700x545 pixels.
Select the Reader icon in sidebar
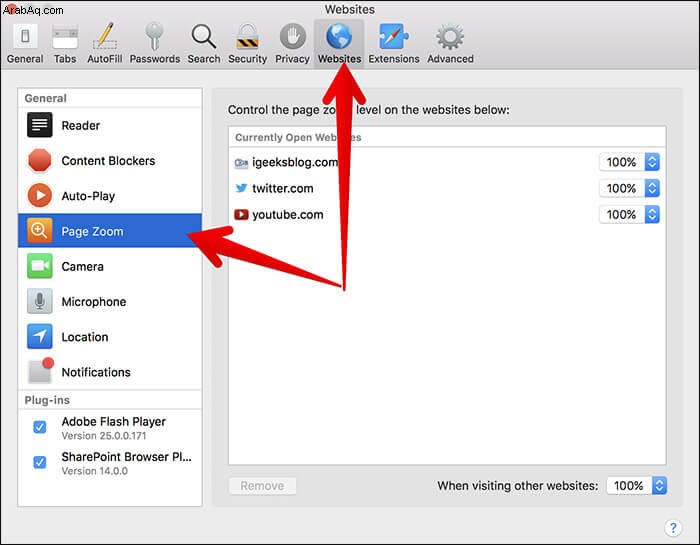[40, 125]
